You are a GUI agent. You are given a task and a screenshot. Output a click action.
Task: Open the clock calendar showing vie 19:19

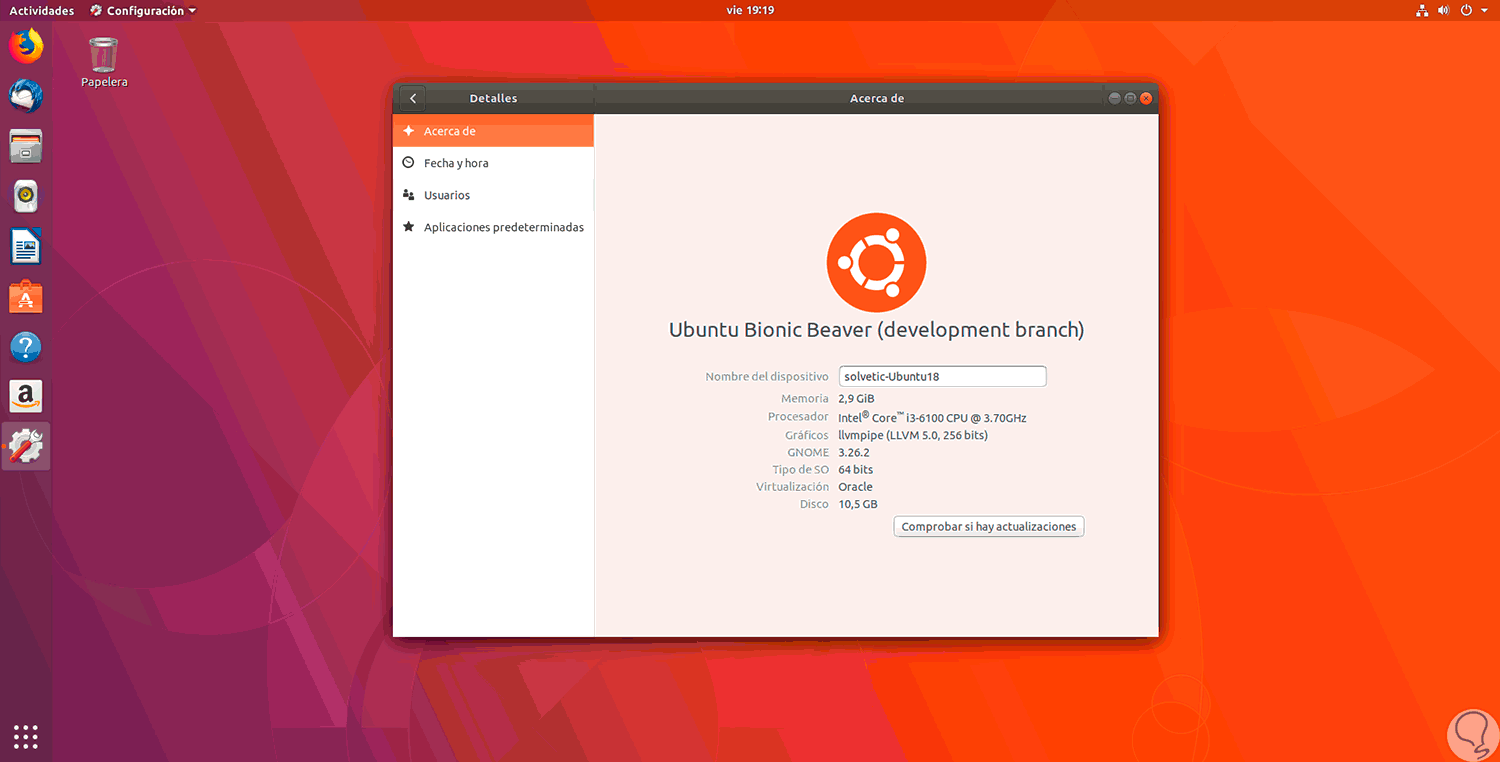click(750, 10)
